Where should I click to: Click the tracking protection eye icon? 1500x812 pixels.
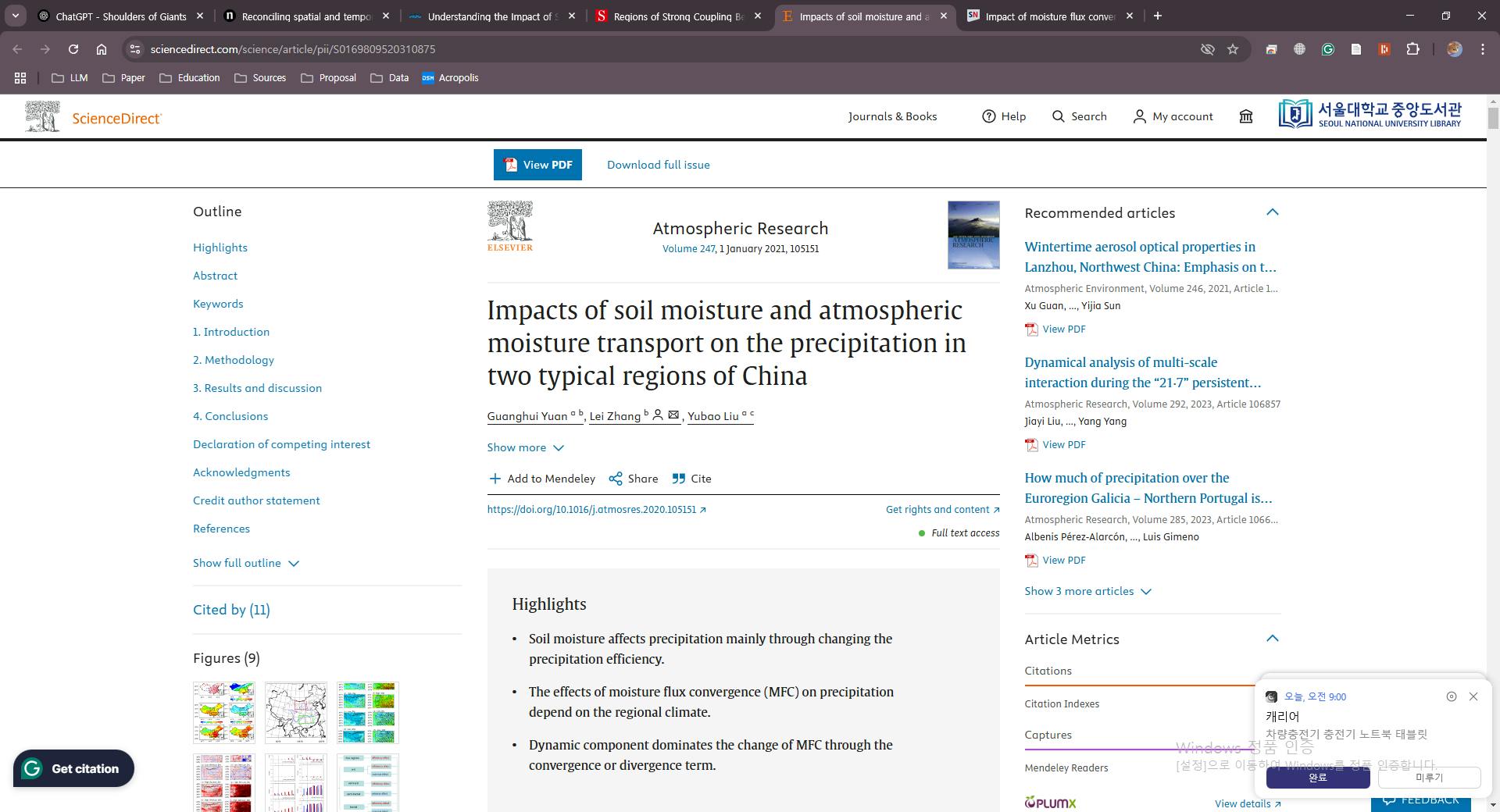point(1208,49)
